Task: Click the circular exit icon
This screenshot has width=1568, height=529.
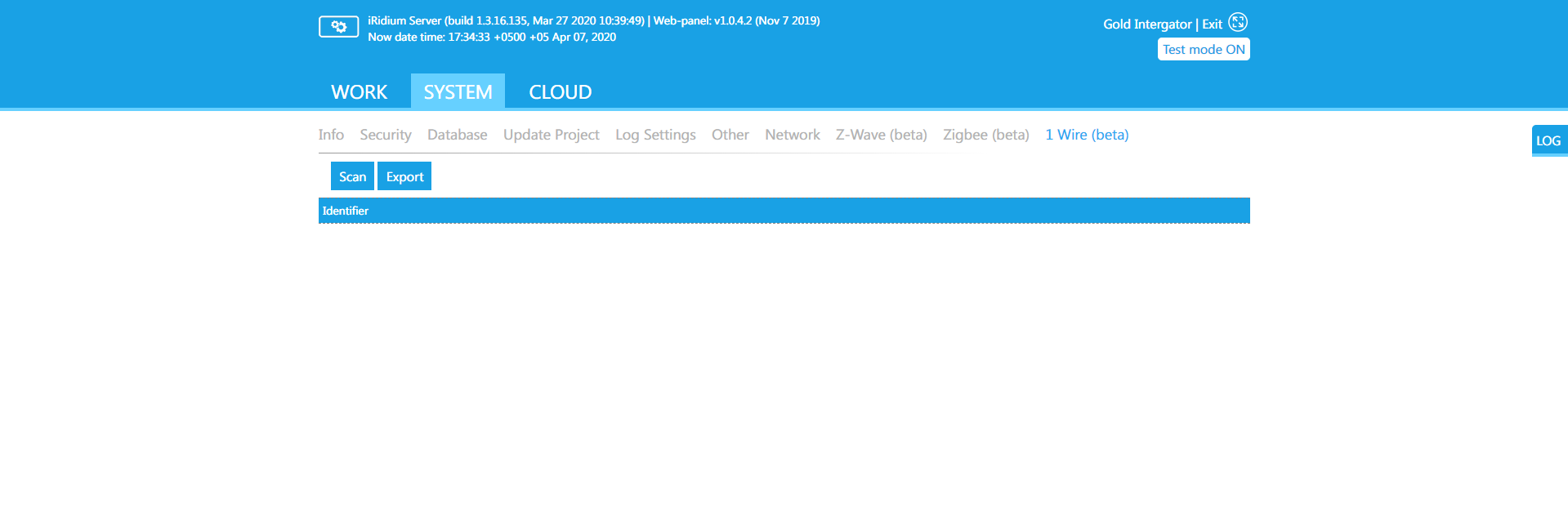Action: click(1238, 23)
